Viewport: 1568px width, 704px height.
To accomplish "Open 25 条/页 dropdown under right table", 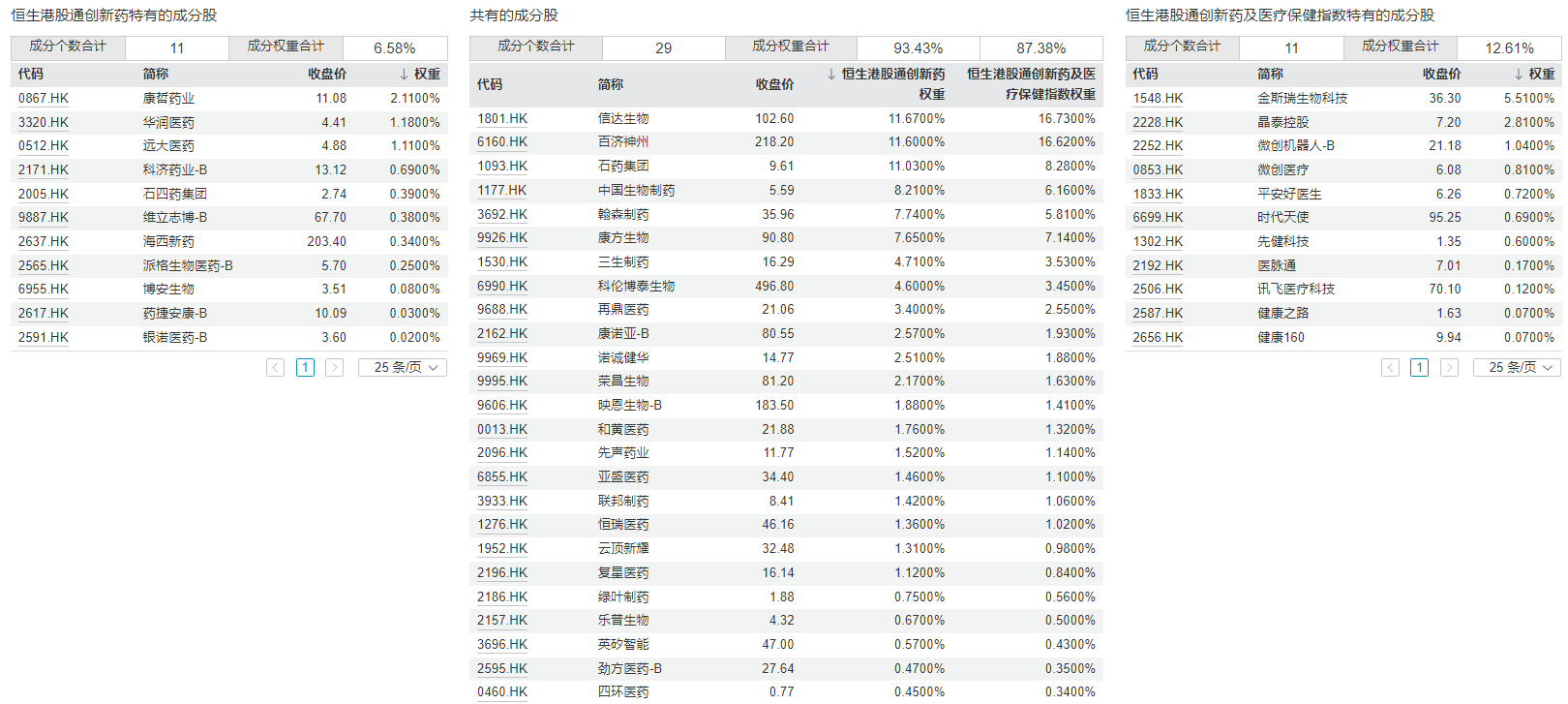I will click(1518, 368).
